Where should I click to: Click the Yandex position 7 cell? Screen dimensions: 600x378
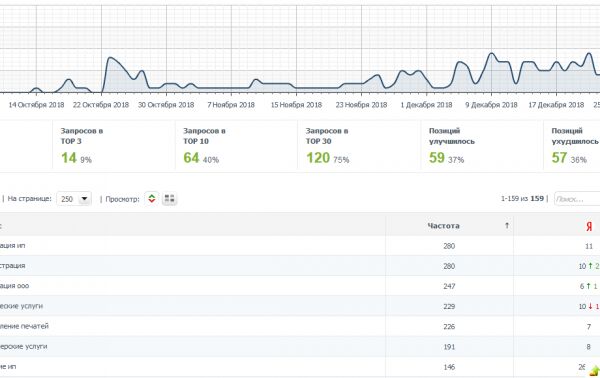click(589, 327)
